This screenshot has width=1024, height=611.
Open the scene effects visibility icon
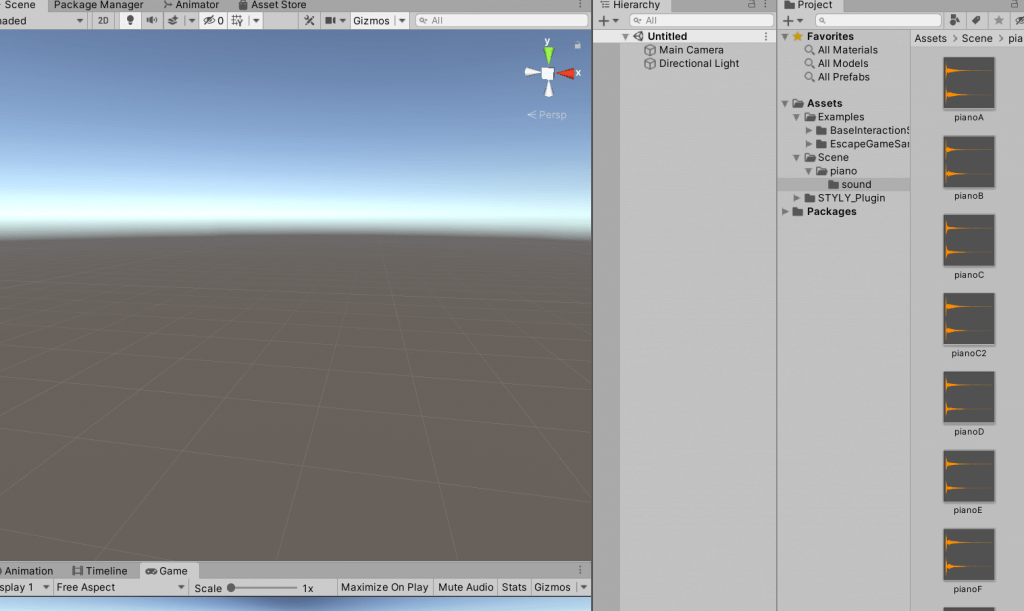click(x=172, y=20)
